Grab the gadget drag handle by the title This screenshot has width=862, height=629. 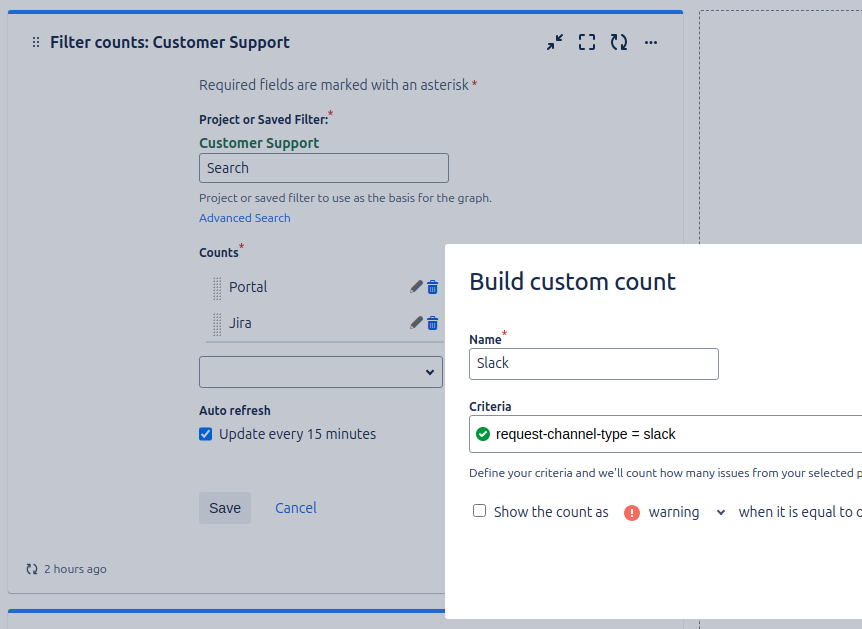pos(36,42)
